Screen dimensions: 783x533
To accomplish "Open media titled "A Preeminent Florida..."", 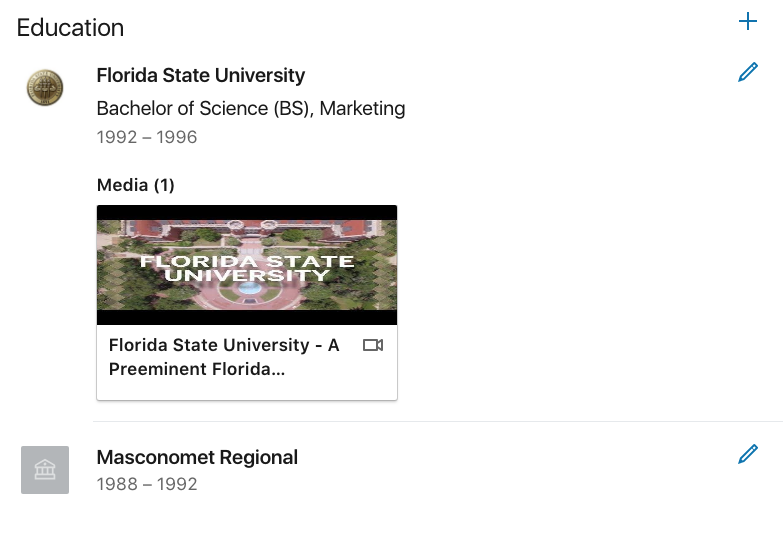I will pos(224,357).
